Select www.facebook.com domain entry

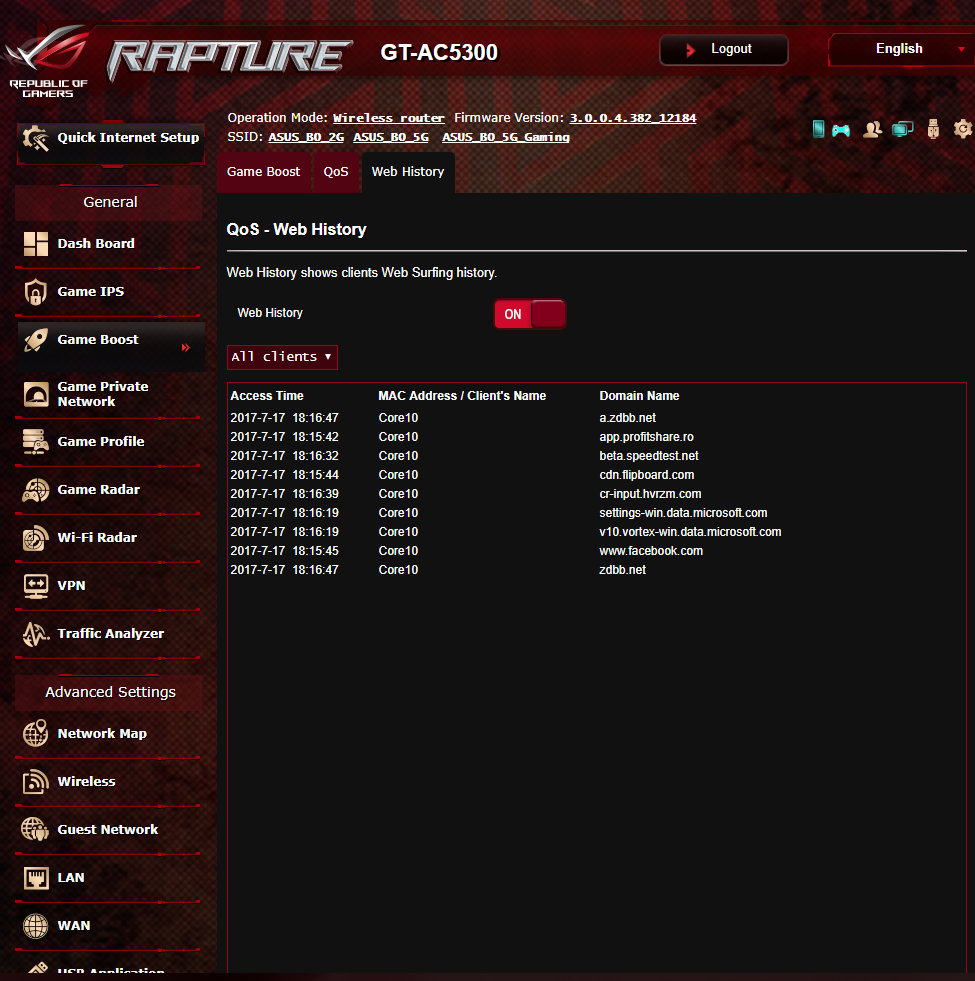[651, 551]
